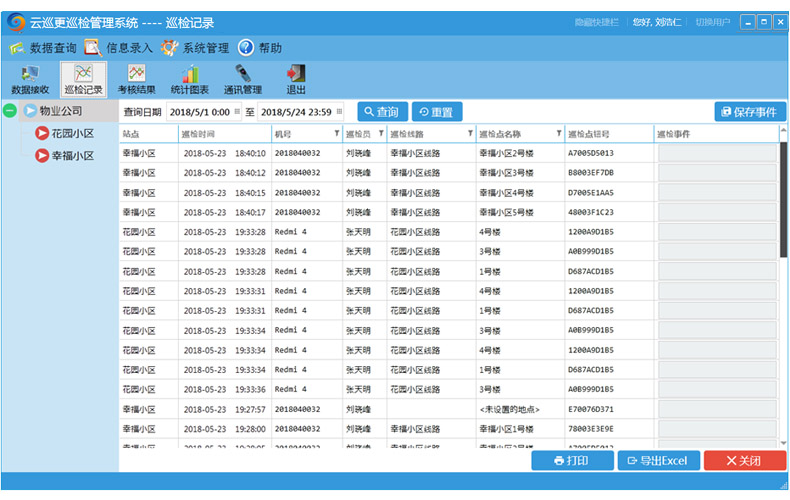Open the 考核结果 toolbar icon

[x=137, y=80]
